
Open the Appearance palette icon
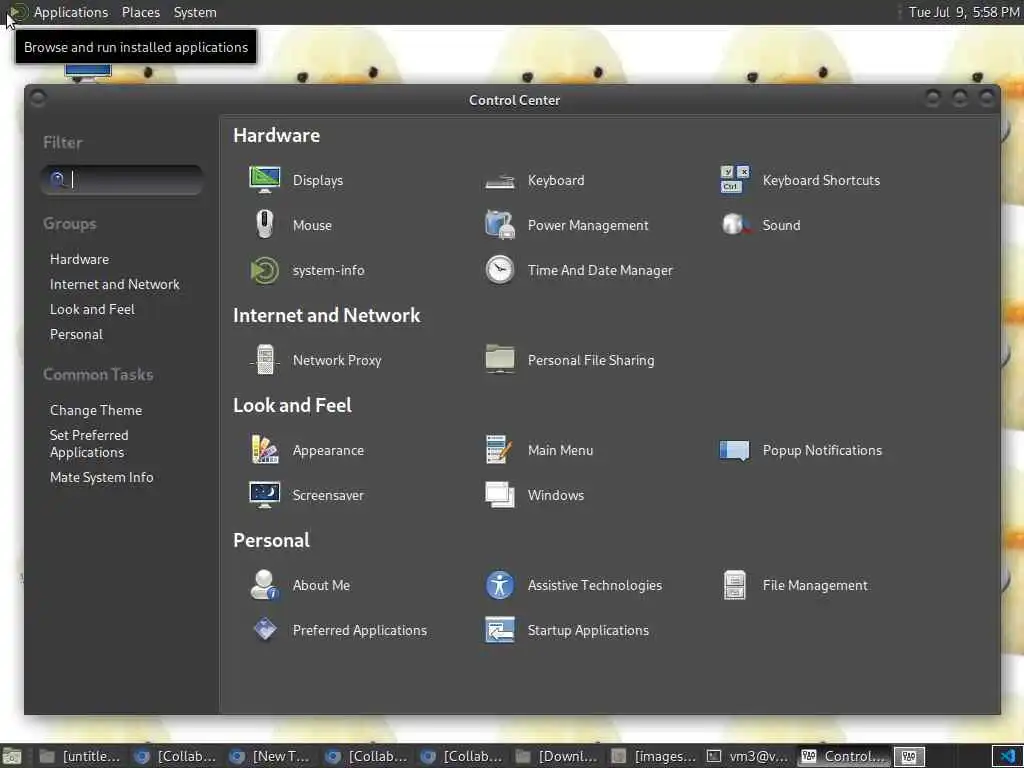[264, 450]
